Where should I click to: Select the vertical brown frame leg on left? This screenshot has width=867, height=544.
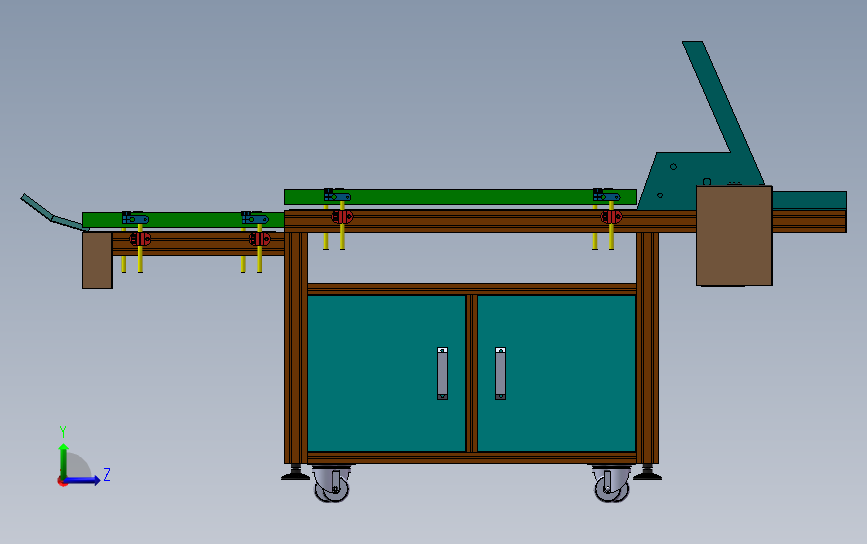pyautogui.click(x=296, y=347)
